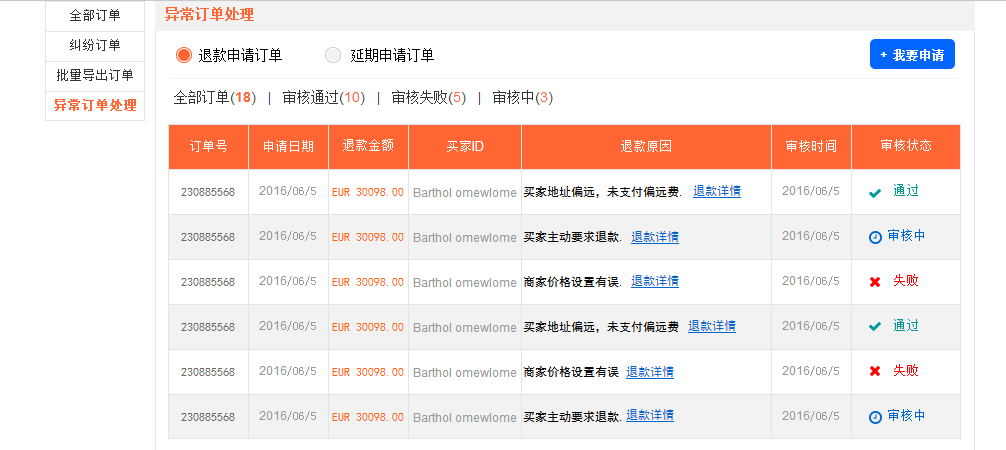Click the red X icon in the fifth row
Screen dimensions: 1006x450
click(874, 371)
